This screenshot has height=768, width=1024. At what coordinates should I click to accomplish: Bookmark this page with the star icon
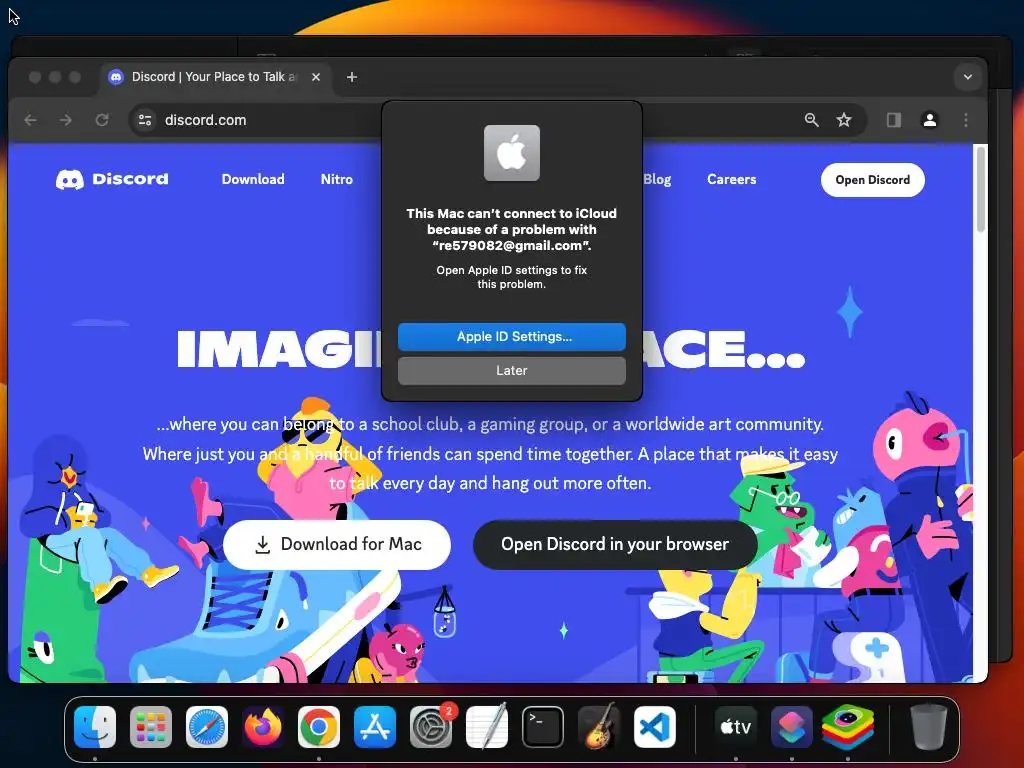click(x=844, y=120)
